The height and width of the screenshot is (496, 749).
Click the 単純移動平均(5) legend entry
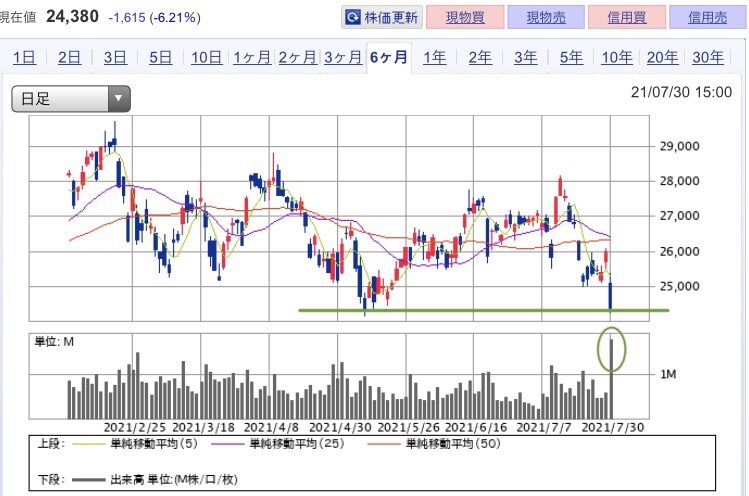pos(135,444)
